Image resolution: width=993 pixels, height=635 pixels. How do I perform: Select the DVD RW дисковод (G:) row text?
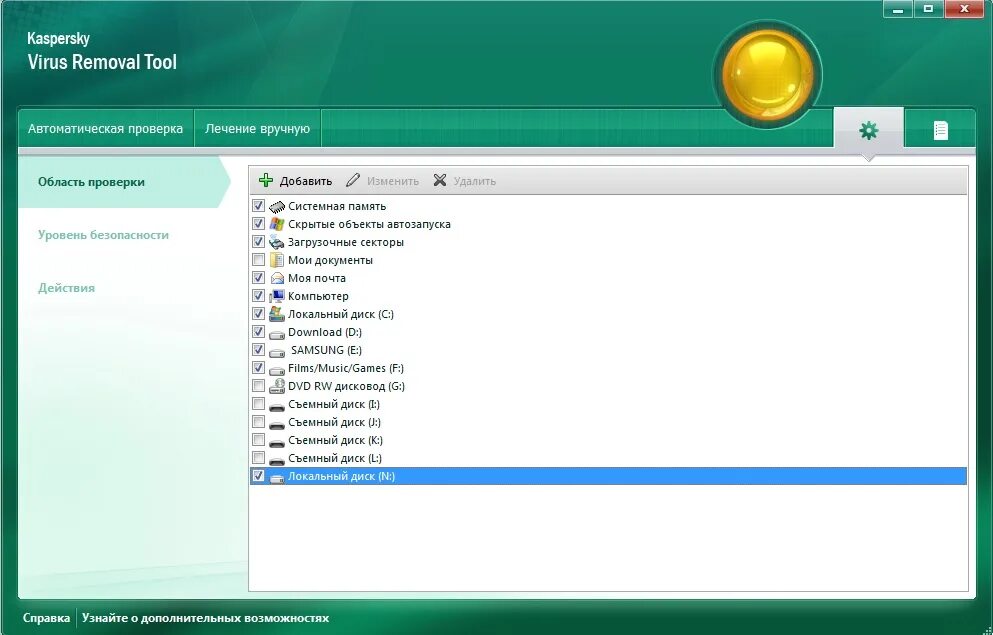click(346, 386)
